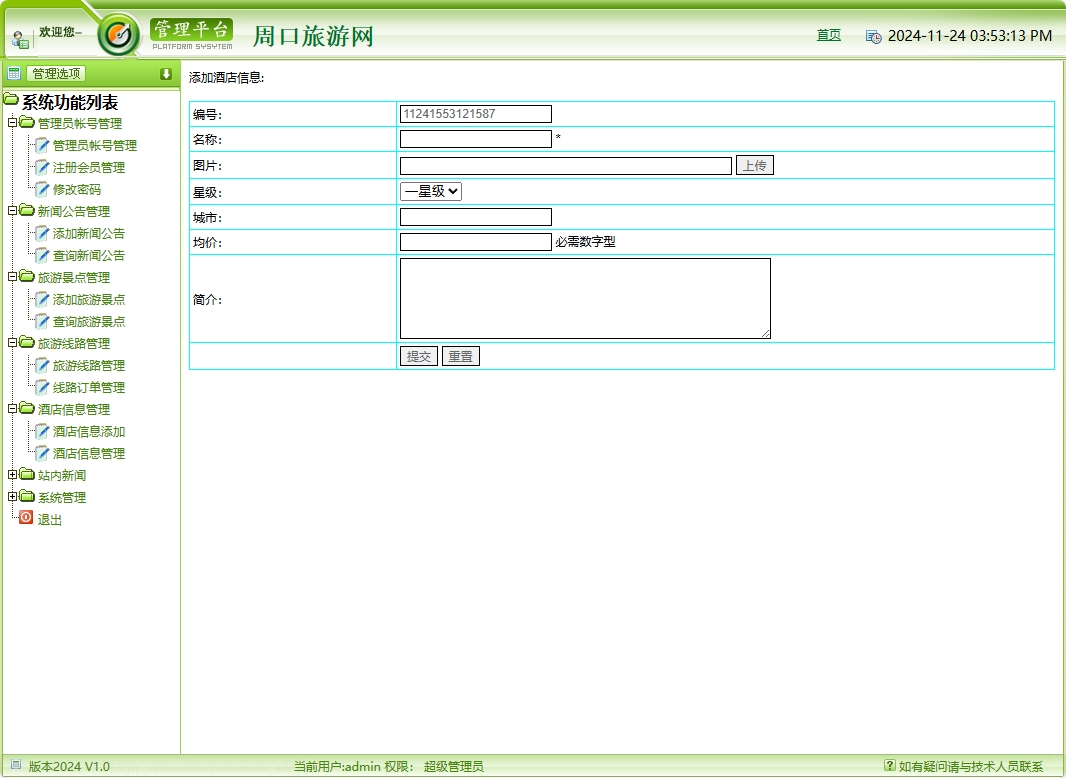The height and width of the screenshot is (778, 1066).
Task: Click the pencil icon beside 添加新闻公告
Action: coord(41,233)
